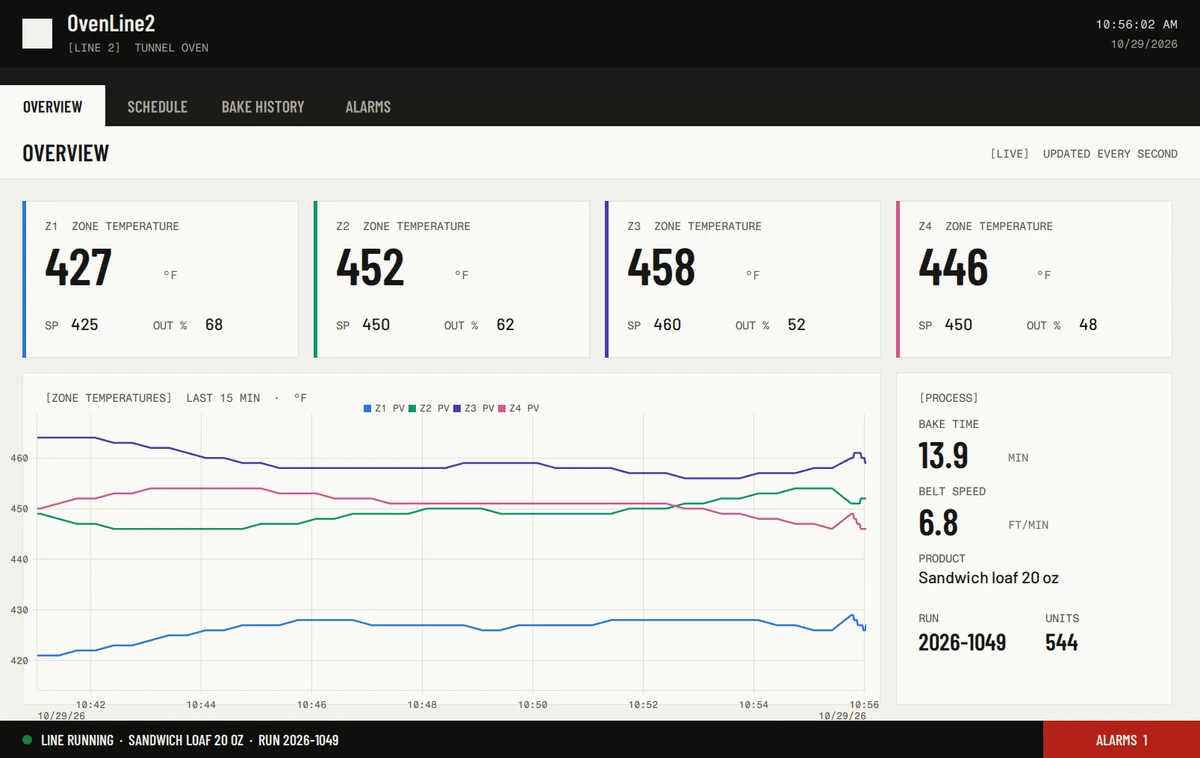Click the 430 label on chart temperature axis
Image resolution: width=1200 pixels, height=758 pixels.
pos(21,610)
